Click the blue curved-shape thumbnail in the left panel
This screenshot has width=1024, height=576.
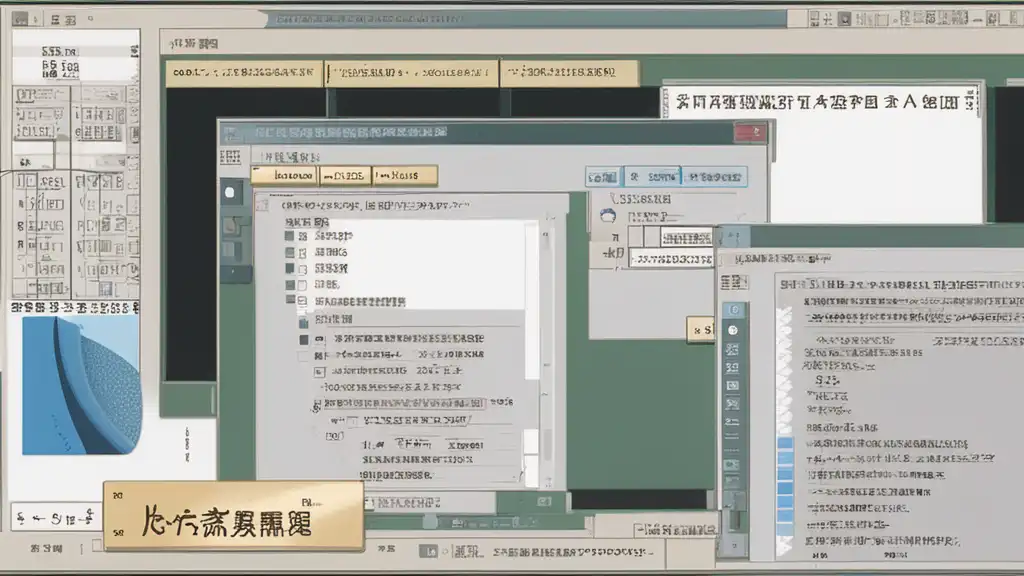point(81,385)
